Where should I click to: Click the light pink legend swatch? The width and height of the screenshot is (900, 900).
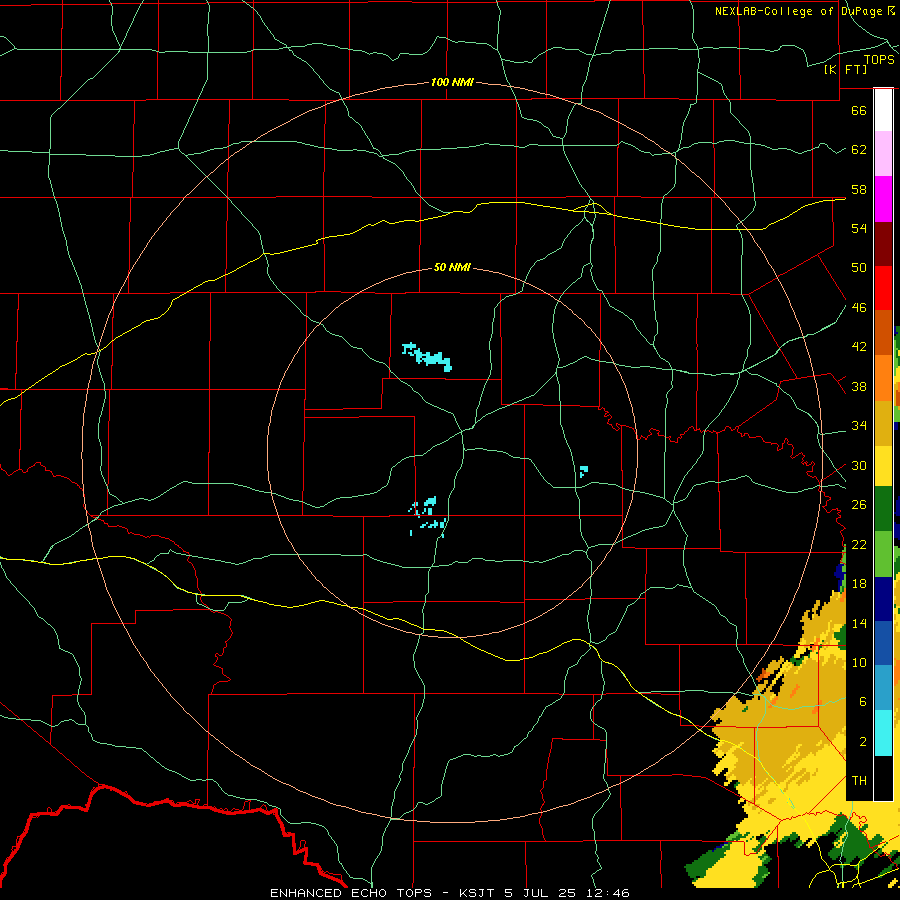883,153
